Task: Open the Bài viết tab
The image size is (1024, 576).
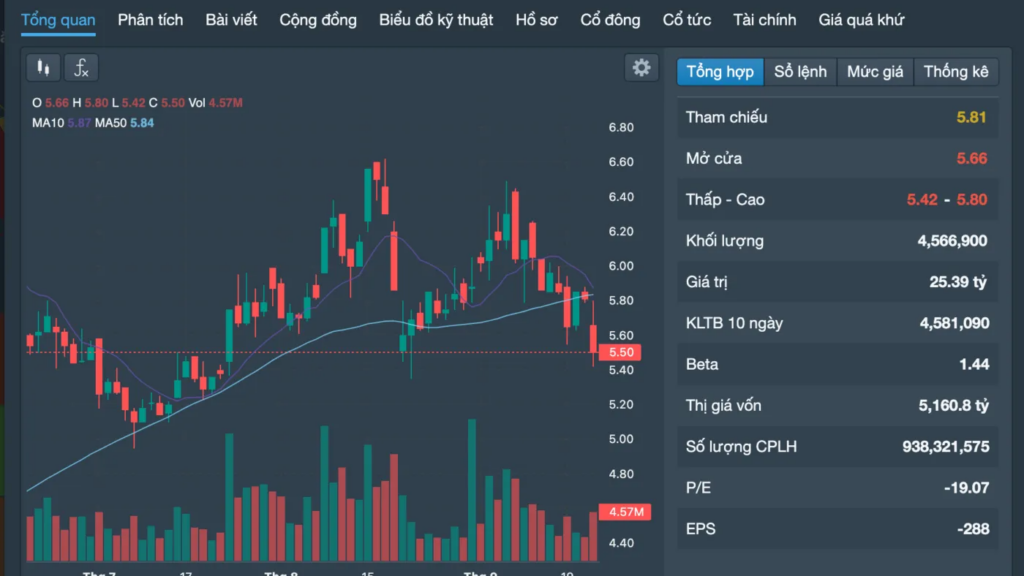Action: click(x=231, y=20)
